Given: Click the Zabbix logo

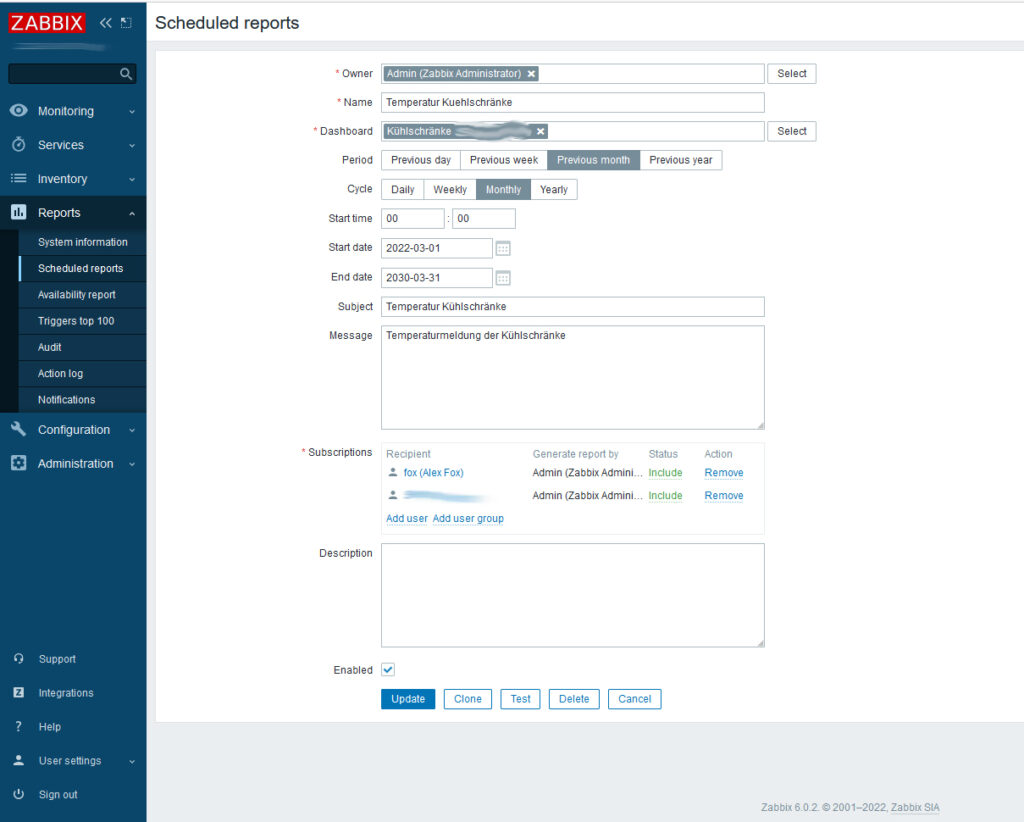Looking at the screenshot, I should tap(47, 23).
